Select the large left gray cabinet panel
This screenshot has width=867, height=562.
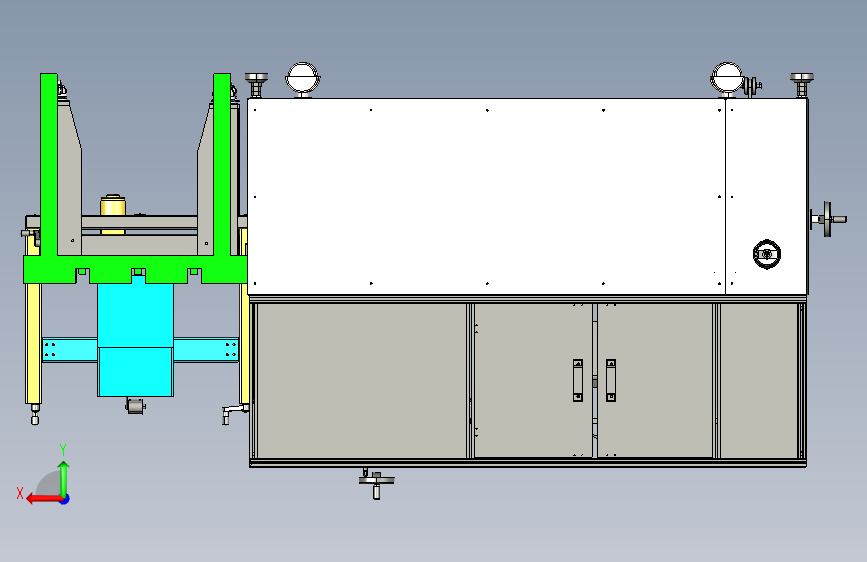(362, 381)
